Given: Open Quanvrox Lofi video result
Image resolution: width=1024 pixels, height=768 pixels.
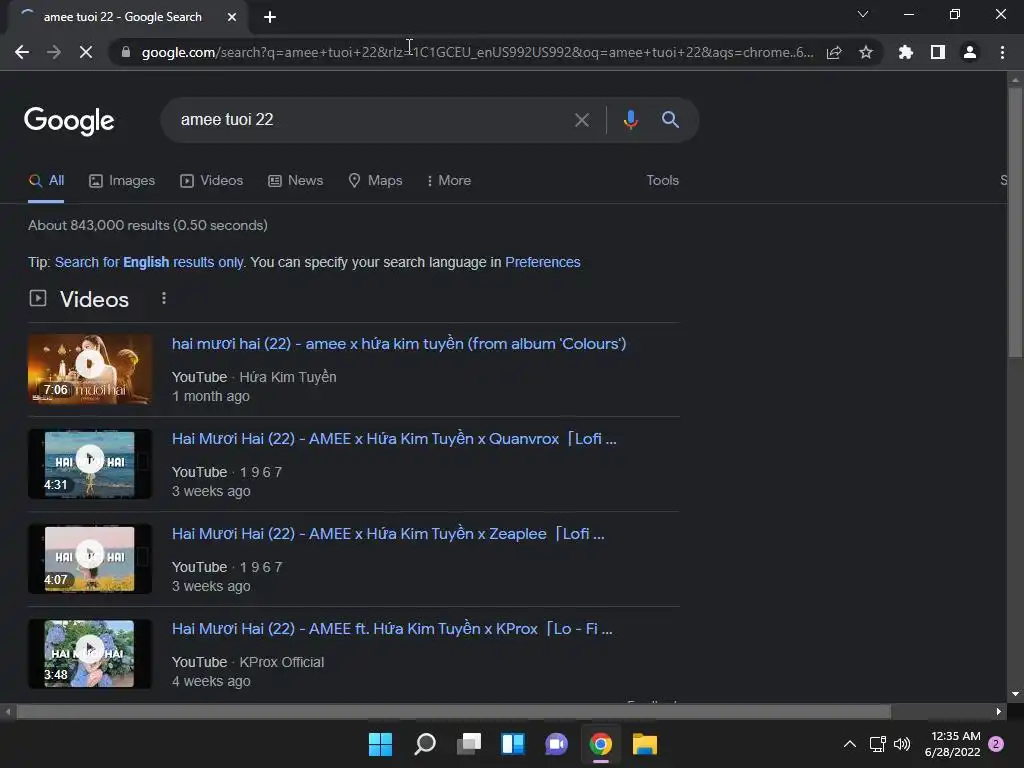Looking at the screenshot, I should coord(394,439).
